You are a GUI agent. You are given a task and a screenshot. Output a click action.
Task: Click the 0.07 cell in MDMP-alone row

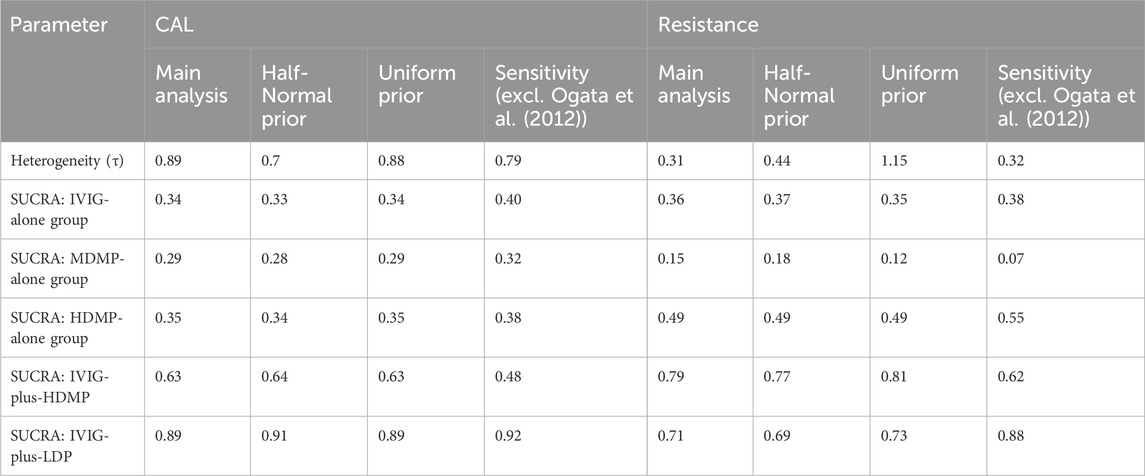click(1011, 258)
